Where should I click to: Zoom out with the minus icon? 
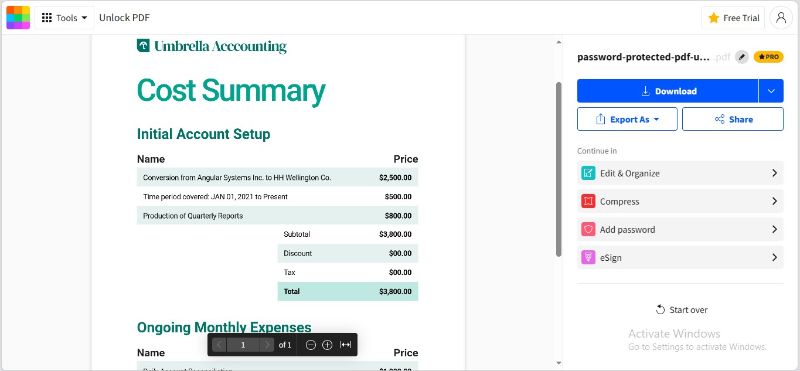pos(311,344)
